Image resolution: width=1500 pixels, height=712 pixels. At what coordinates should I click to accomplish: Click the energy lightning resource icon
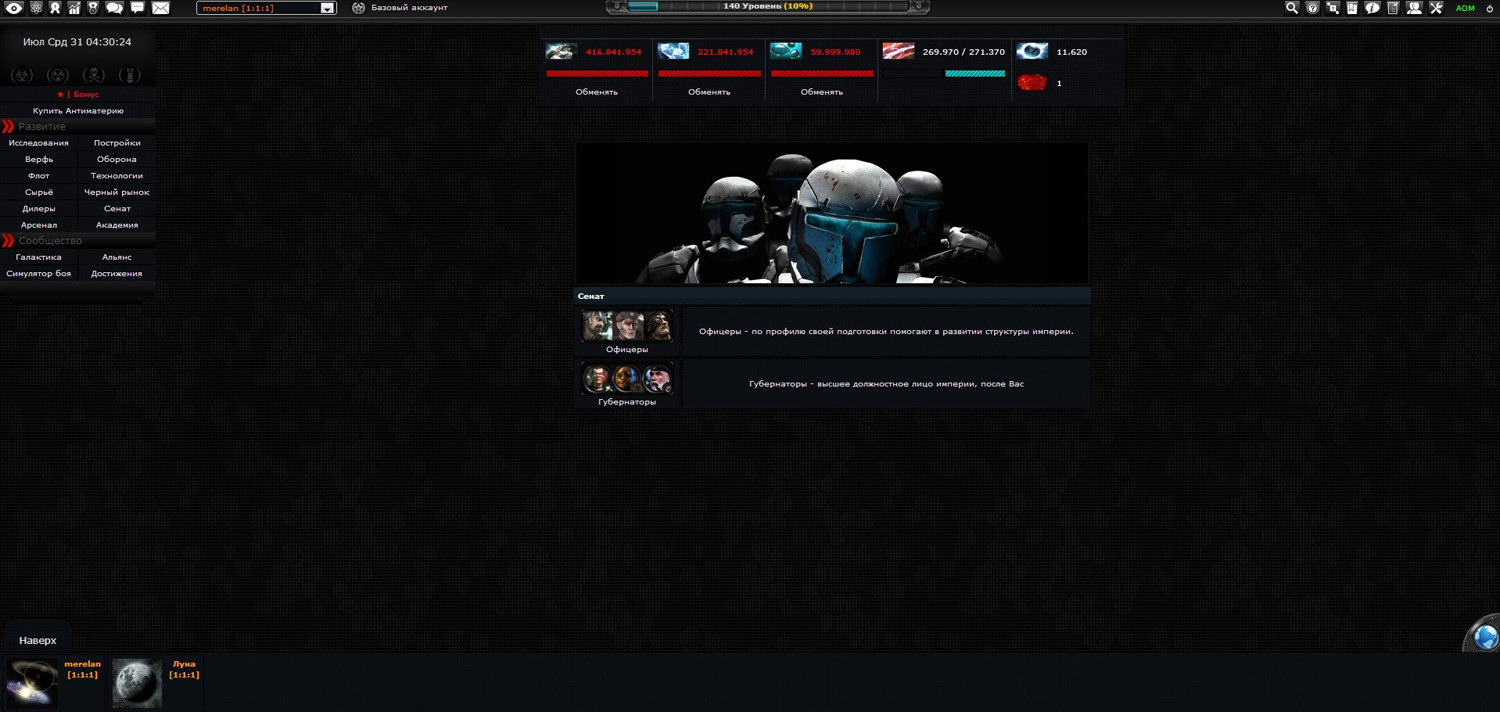(898, 51)
